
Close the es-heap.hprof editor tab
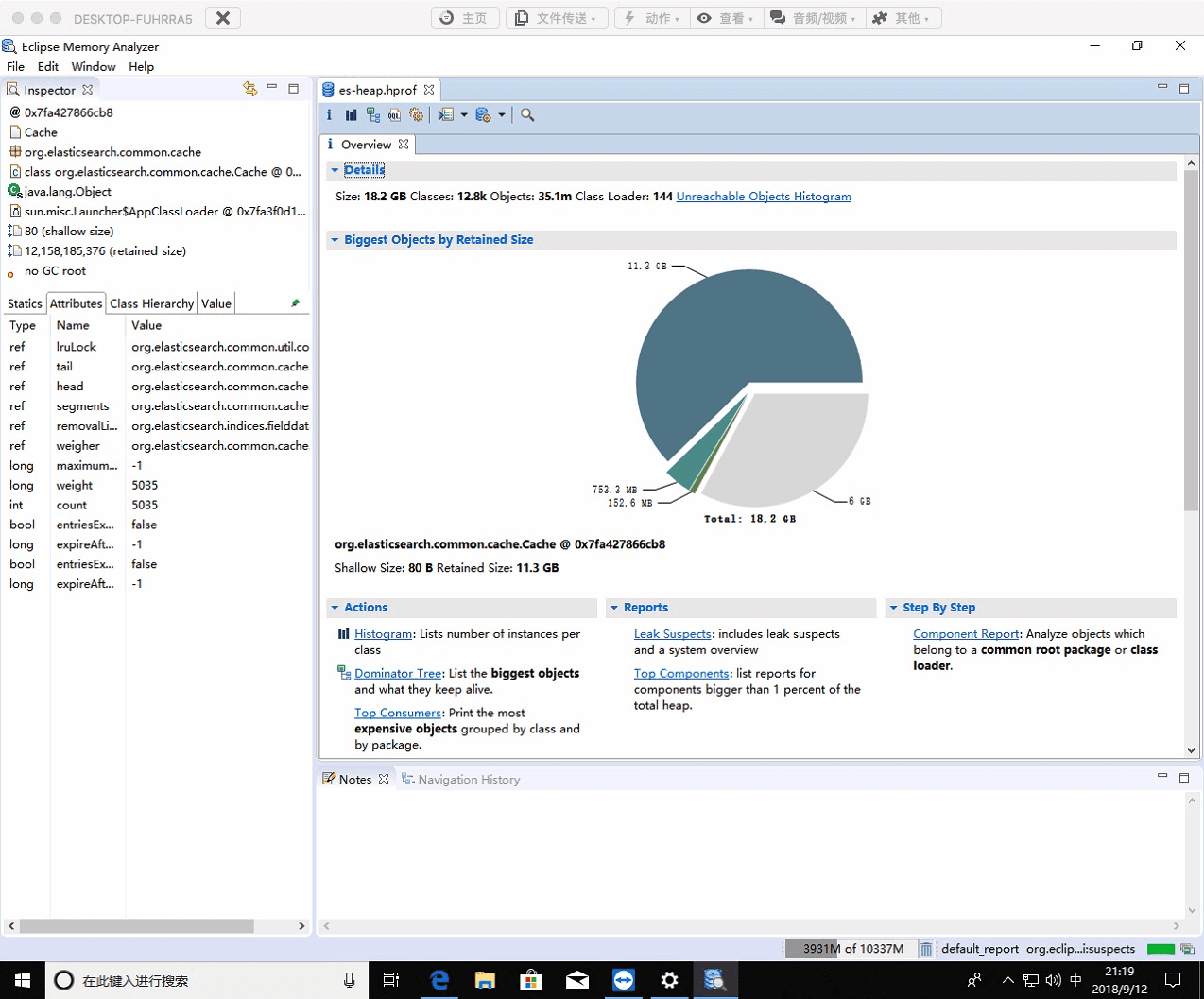click(x=429, y=90)
